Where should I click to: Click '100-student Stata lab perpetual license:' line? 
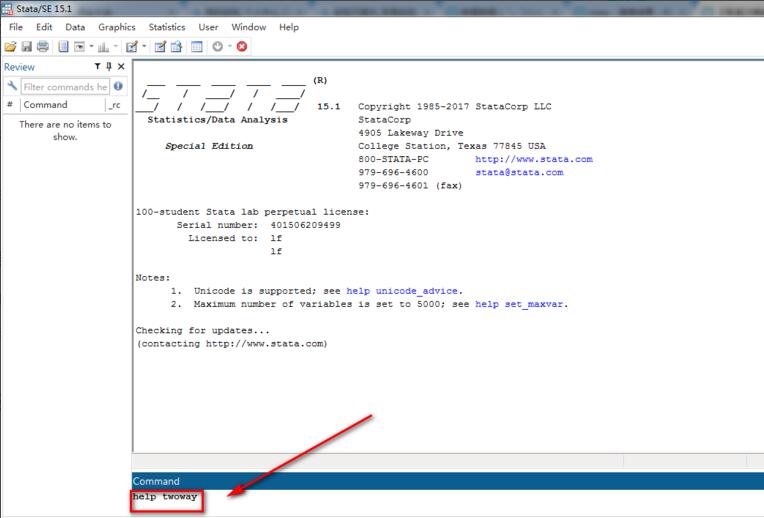[x=252, y=212]
